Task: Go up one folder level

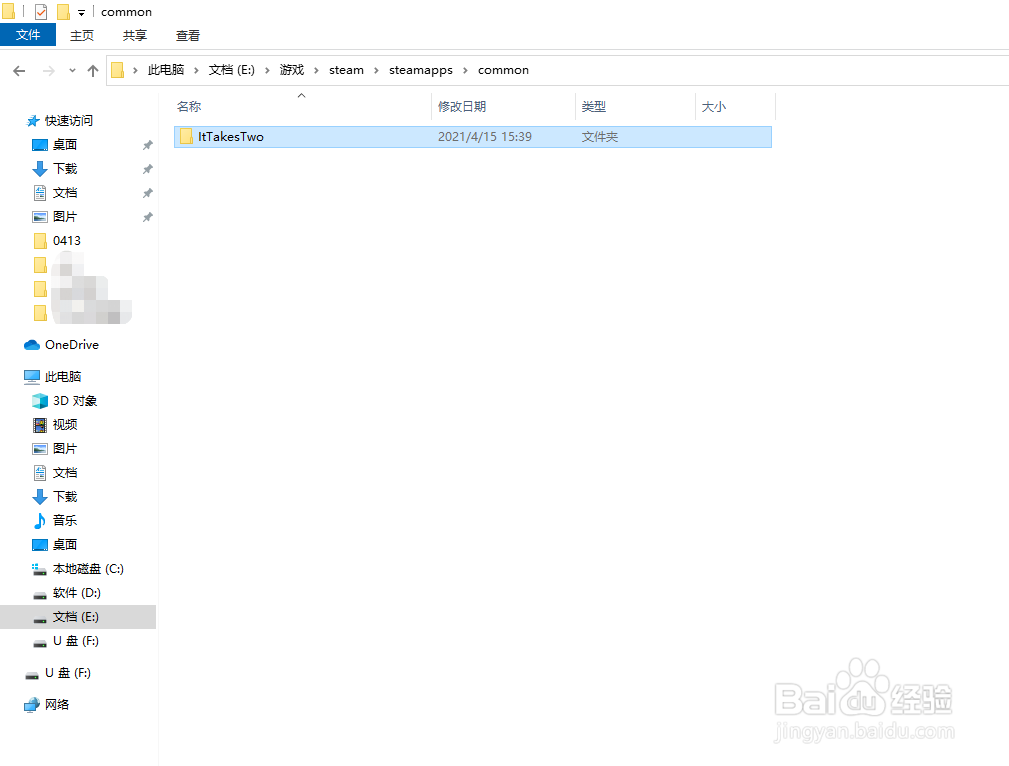Action: [x=93, y=71]
